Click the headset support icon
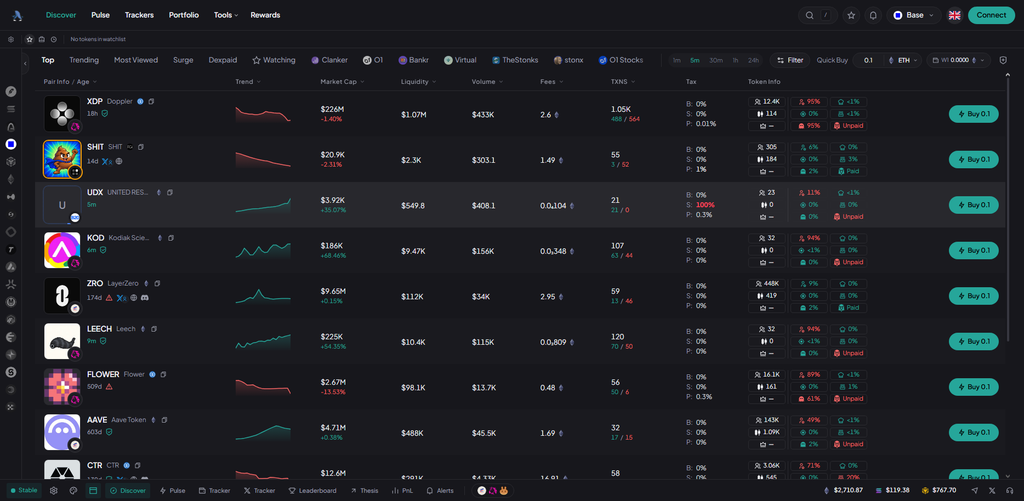The width and height of the screenshot is (1024, 501). 1010,491
